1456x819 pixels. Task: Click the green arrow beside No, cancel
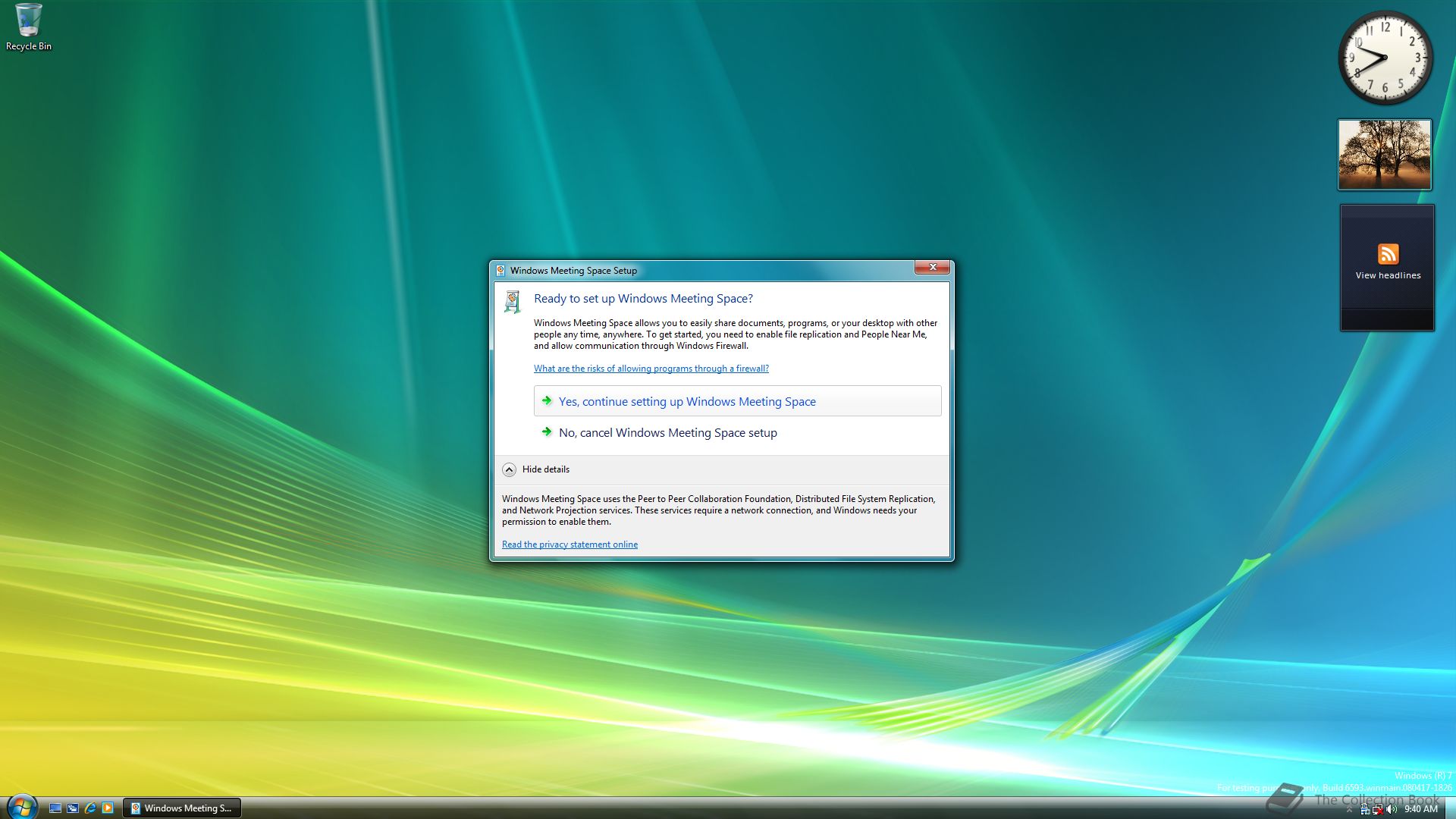(546, 432)
